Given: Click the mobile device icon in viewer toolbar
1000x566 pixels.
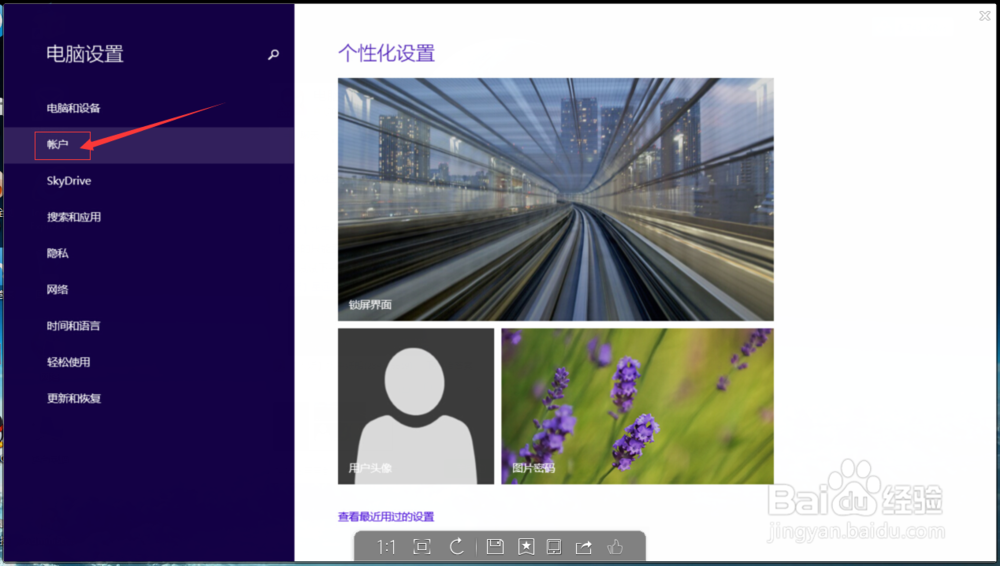Looking at the screenshot, I should [x=554, y=547].
